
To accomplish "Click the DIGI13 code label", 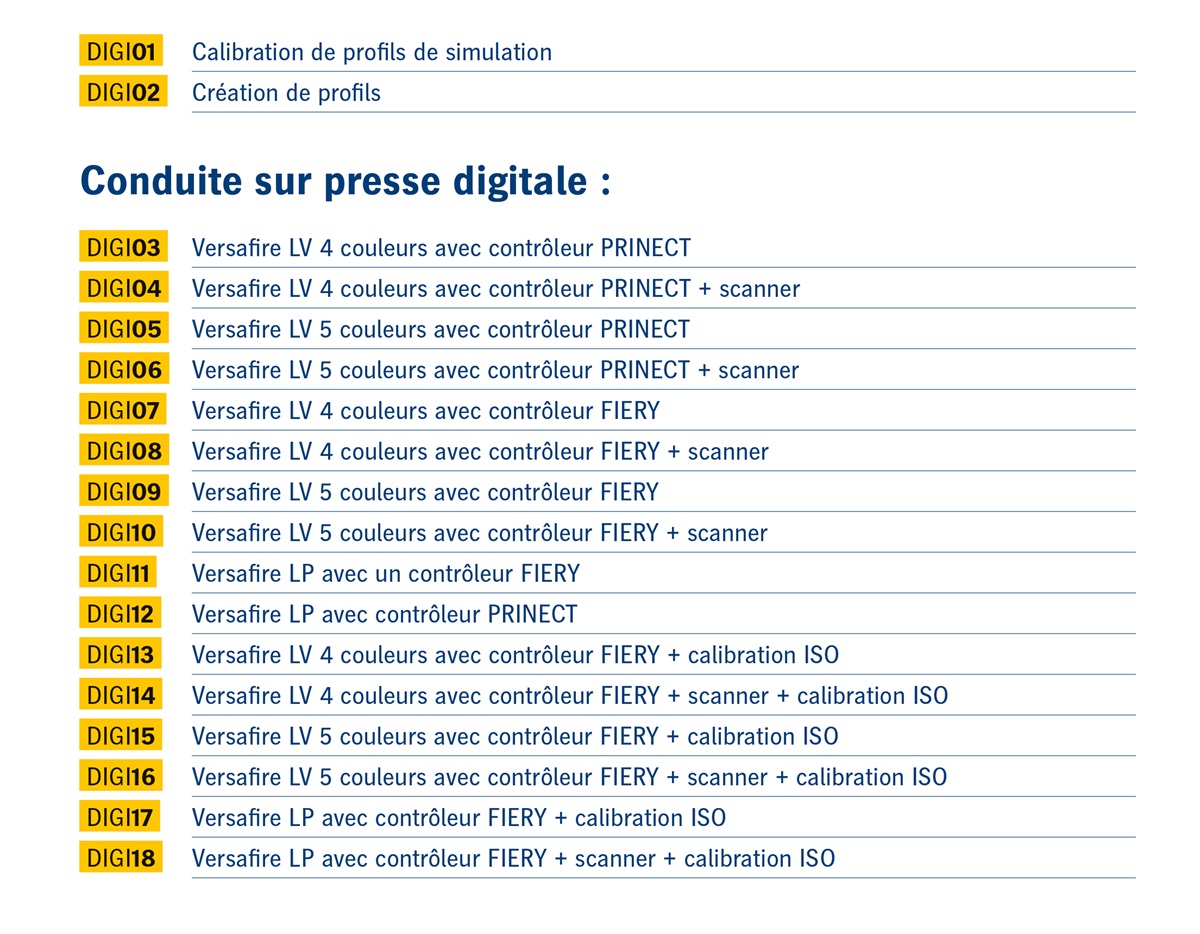I will pos(120,654).
